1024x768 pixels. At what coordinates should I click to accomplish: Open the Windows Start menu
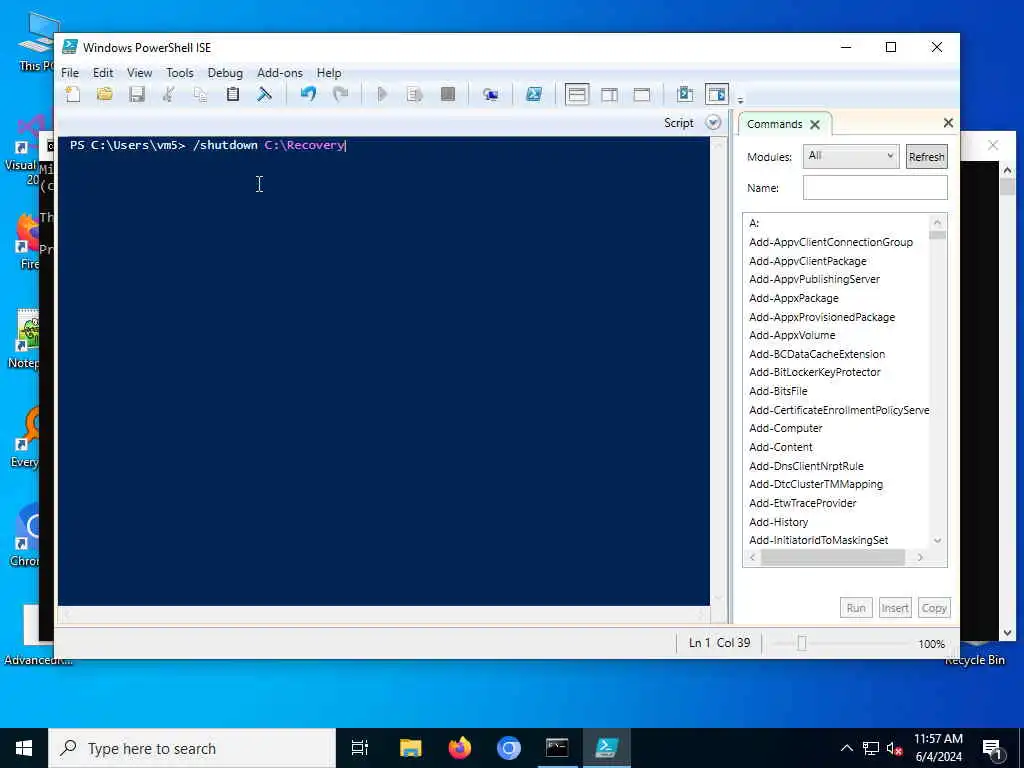(24, 748)
